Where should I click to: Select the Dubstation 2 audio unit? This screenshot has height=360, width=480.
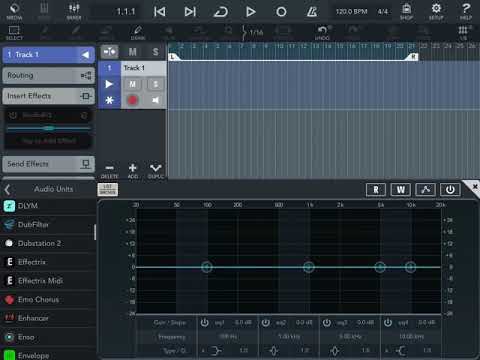tap(48, 243)
